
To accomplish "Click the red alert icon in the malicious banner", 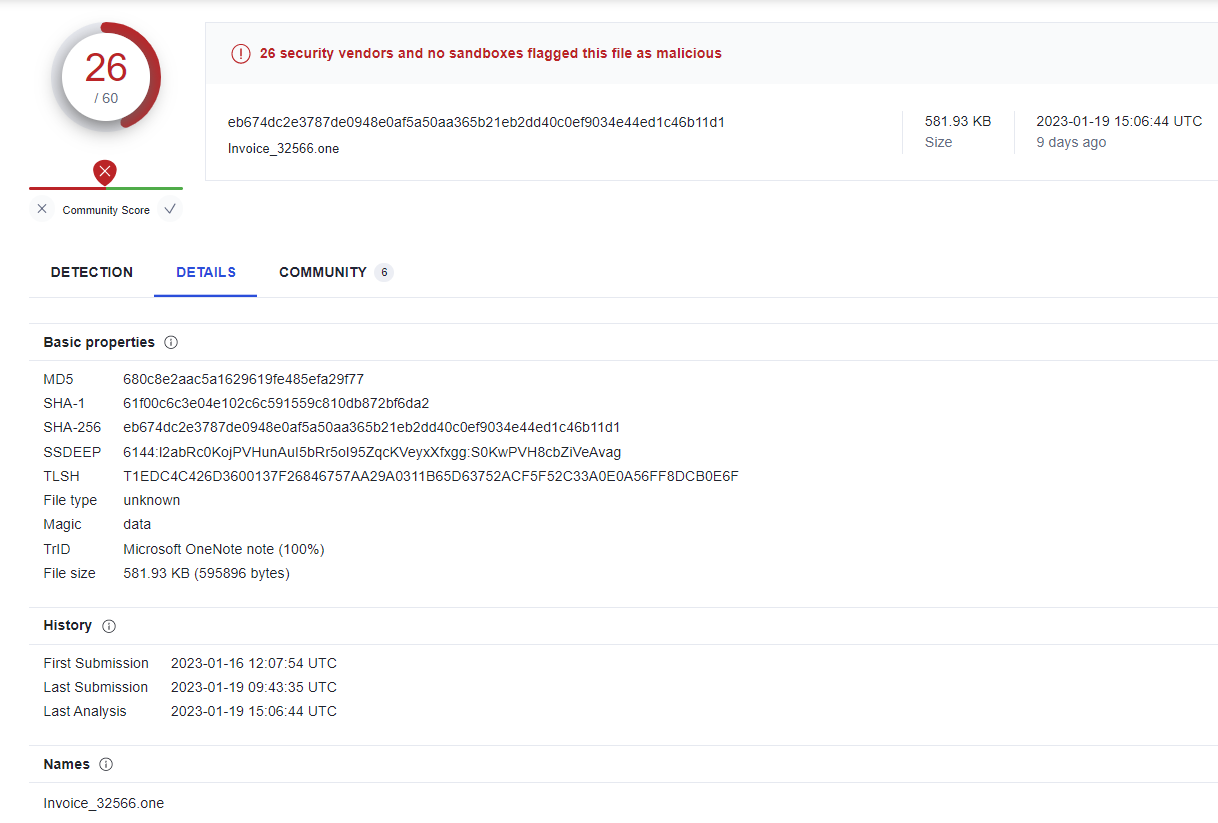I will point(240,54).
